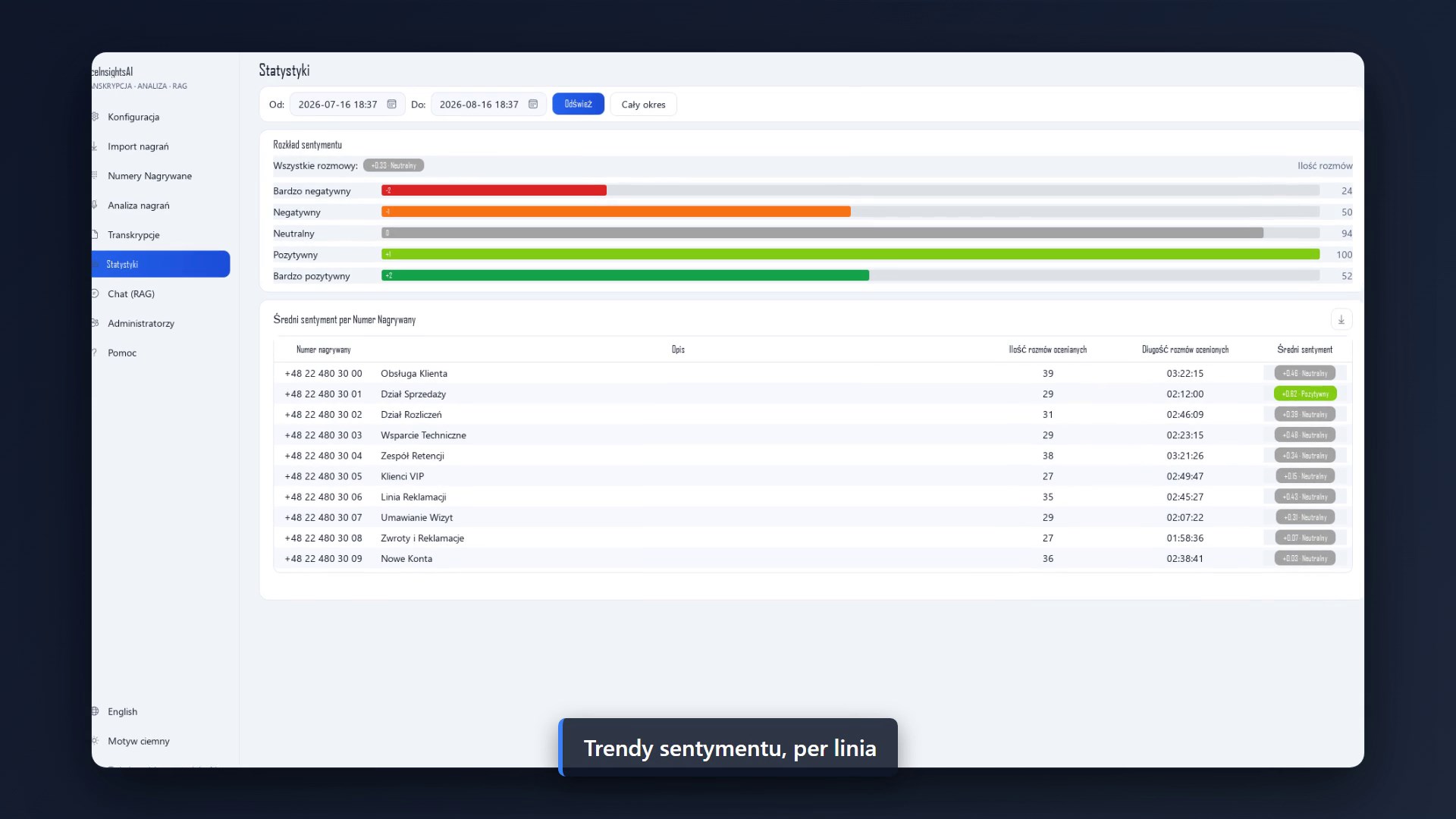1456x819 pixels.
Task: Click the Statystyki page title
Action: (284, 71)
